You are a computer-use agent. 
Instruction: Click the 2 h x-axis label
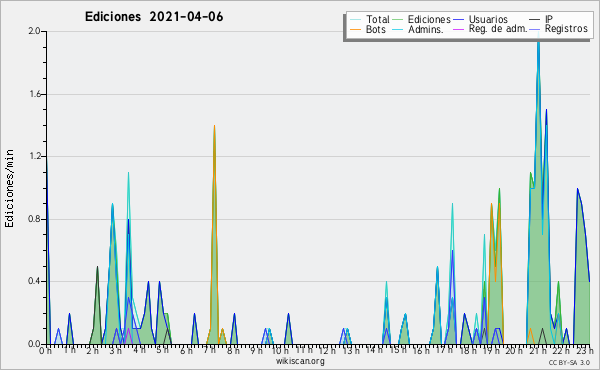(92, 350)
